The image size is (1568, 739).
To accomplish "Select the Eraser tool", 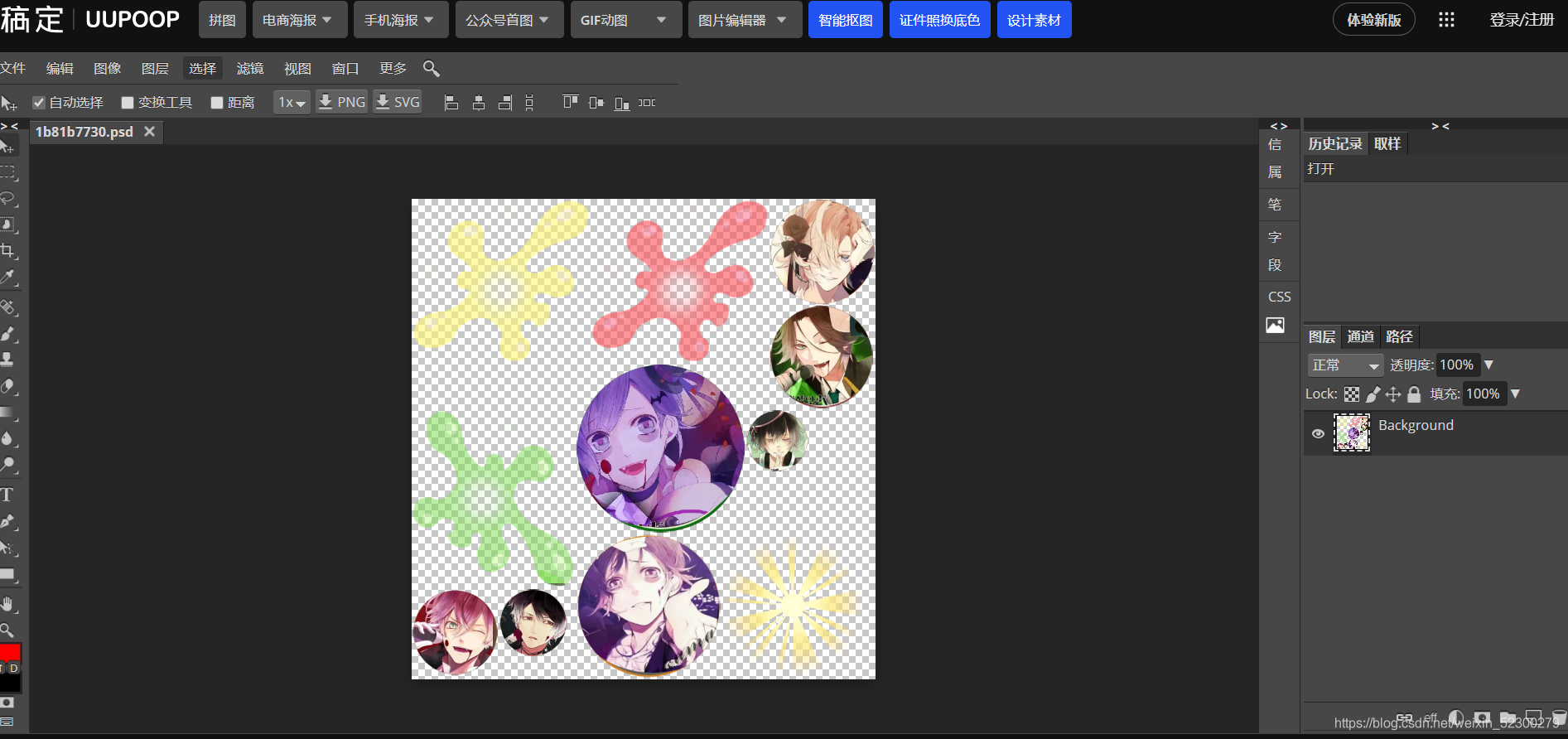I will (x=7, y=386).
